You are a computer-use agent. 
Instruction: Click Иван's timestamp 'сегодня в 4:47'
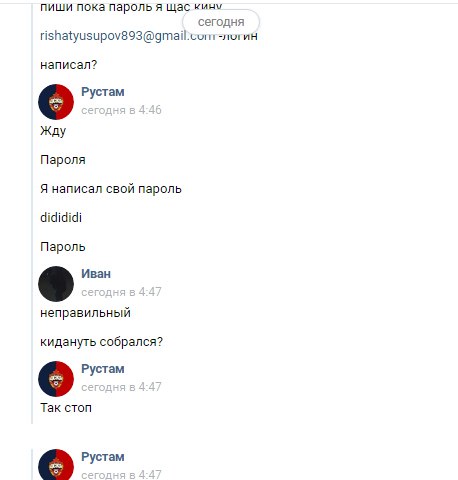pyautogui.click(x=121, y=292)
